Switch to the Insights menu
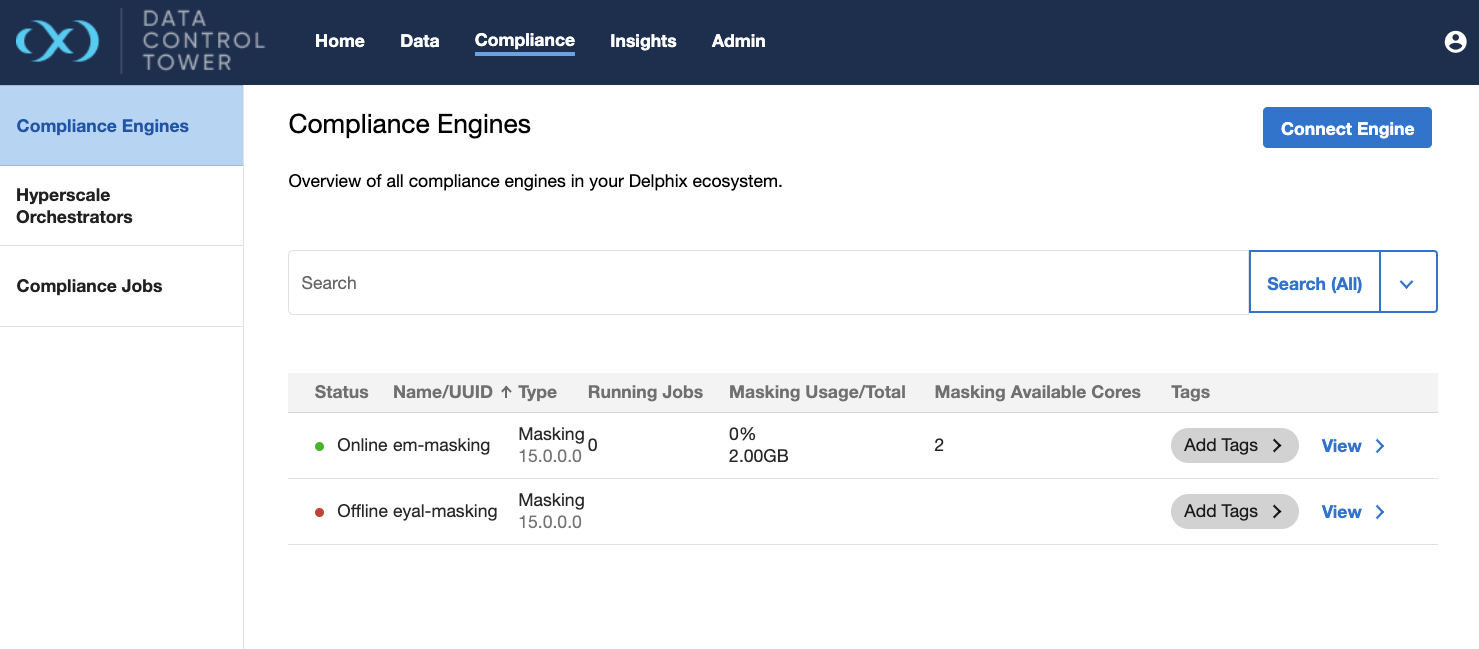The image size is (1479, 649). tap(643, 41)
